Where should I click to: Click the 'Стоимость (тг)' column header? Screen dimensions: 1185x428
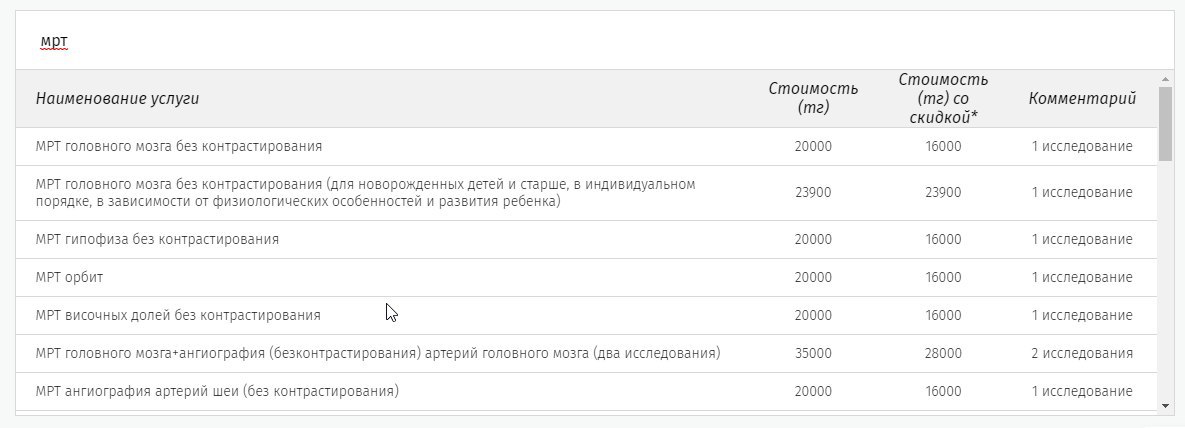point(813,98)
